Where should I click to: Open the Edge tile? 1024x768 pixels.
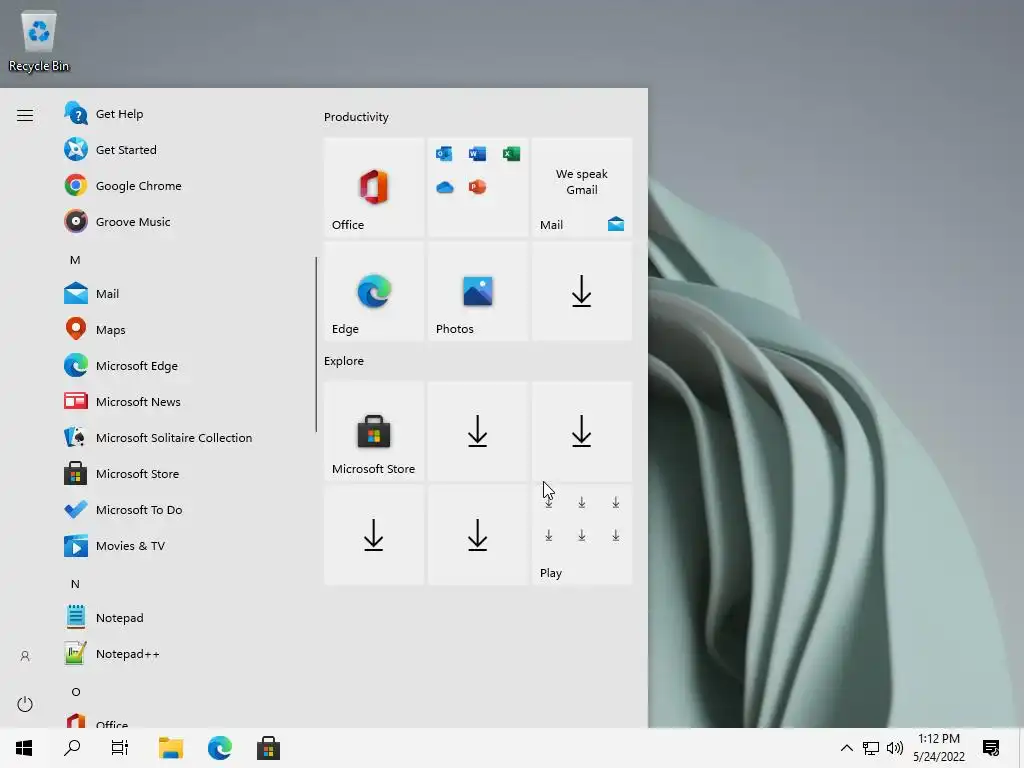[x=374, y=291]
